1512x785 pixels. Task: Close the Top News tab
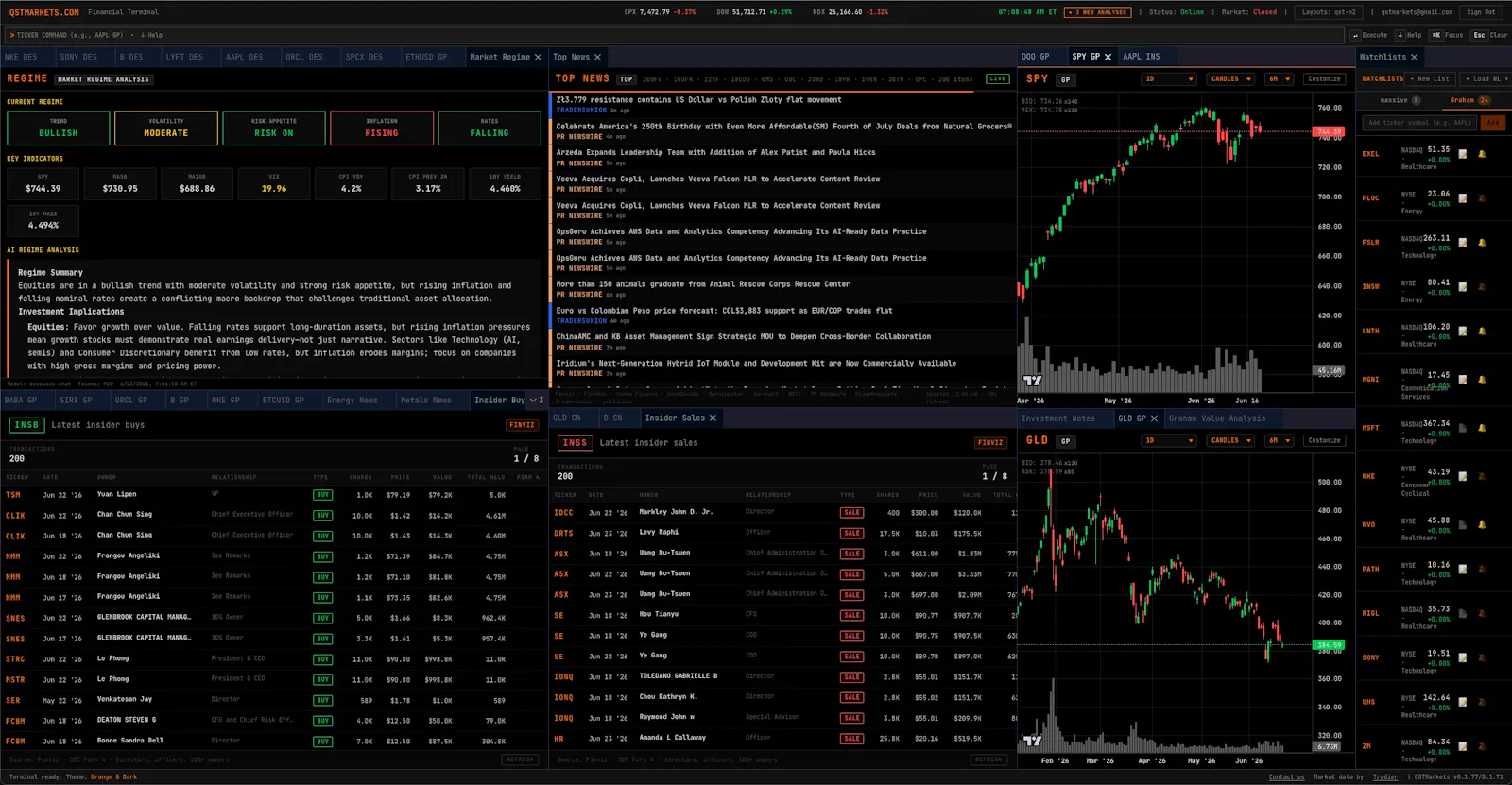pos(597,57)
